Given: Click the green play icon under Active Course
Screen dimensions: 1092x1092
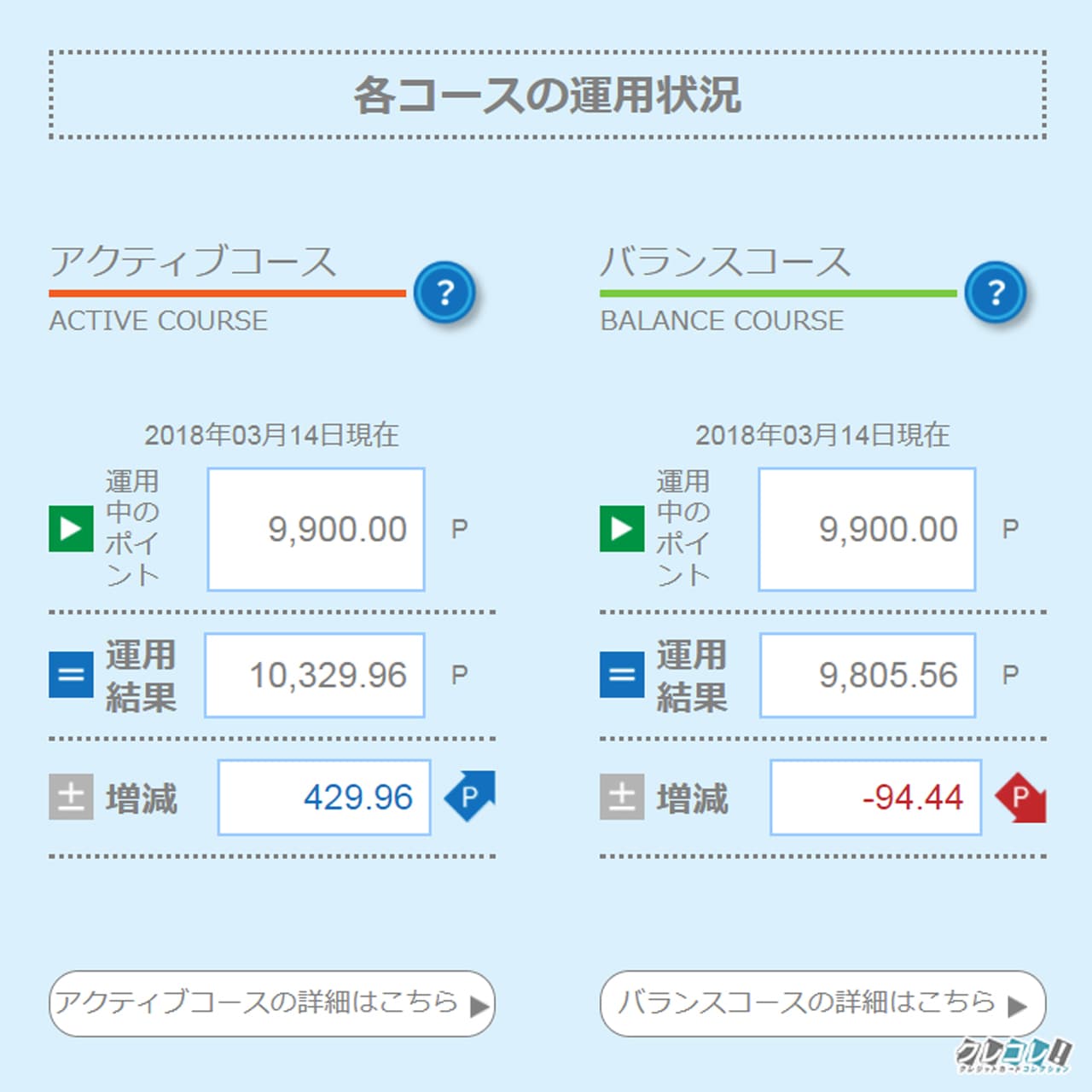Looking at the screenshot, I should (x=71, y=529).
